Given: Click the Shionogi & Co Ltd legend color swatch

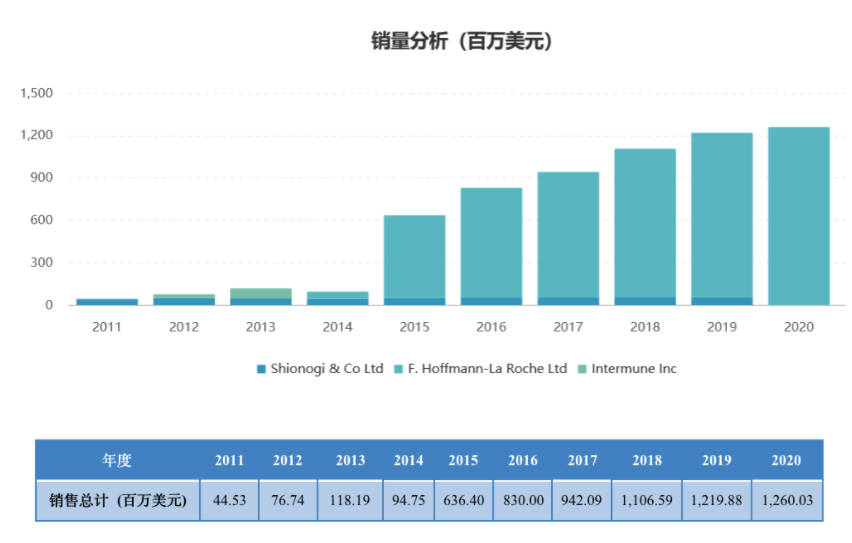Looking at the screenshot, I should click(261, 369).
